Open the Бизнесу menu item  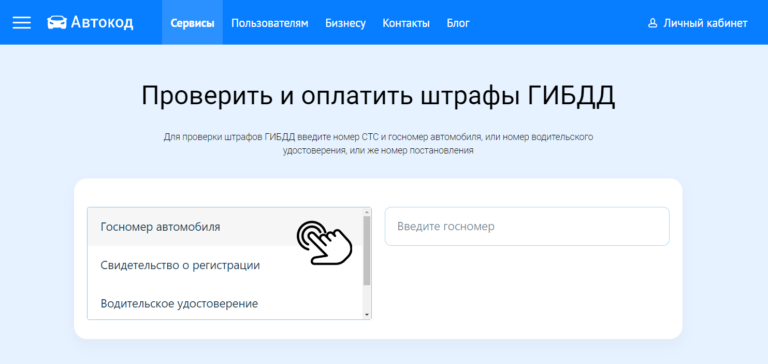click(x=345, y=23)
